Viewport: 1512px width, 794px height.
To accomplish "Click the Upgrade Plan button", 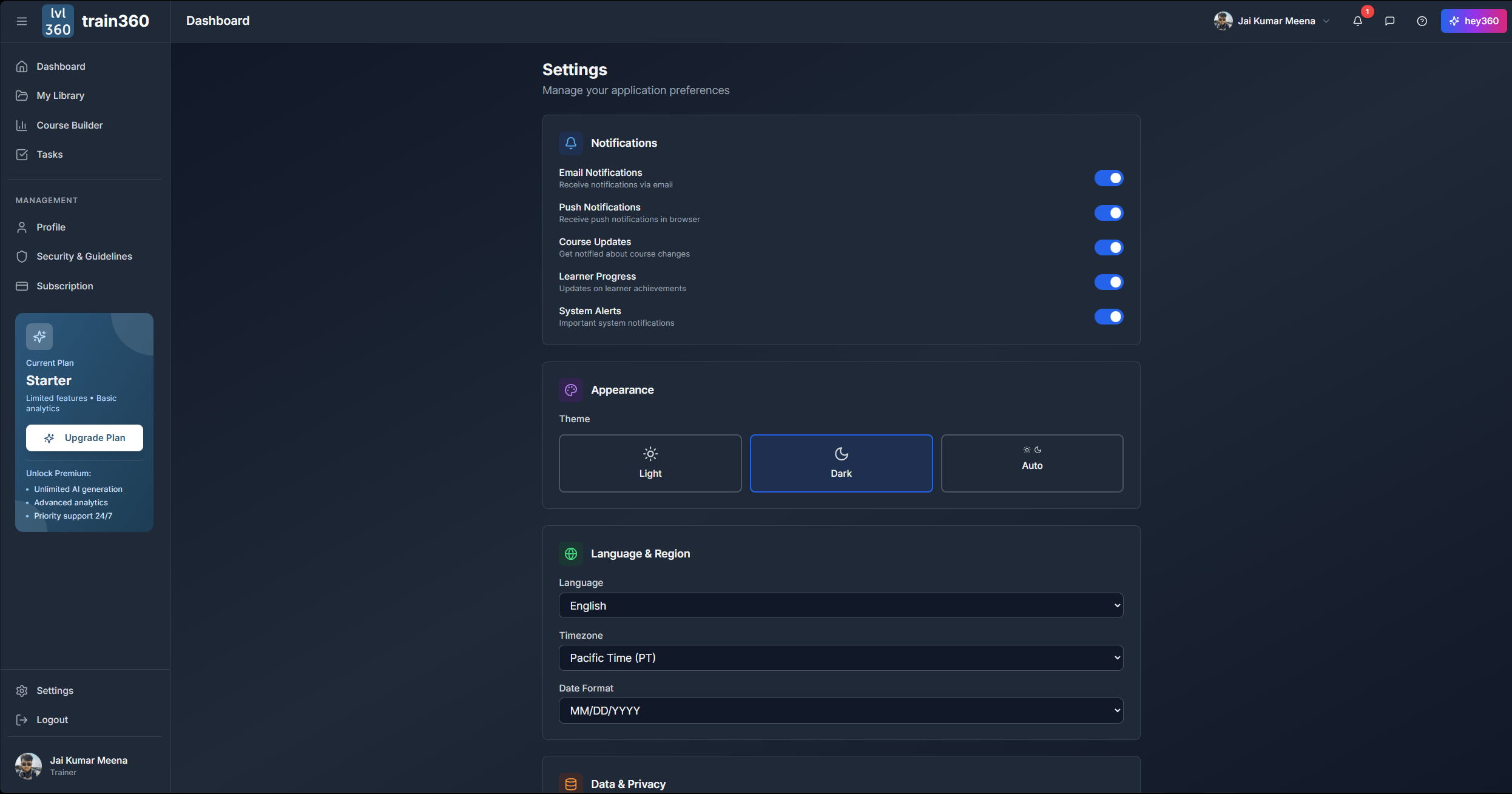I will coord(84,437).
